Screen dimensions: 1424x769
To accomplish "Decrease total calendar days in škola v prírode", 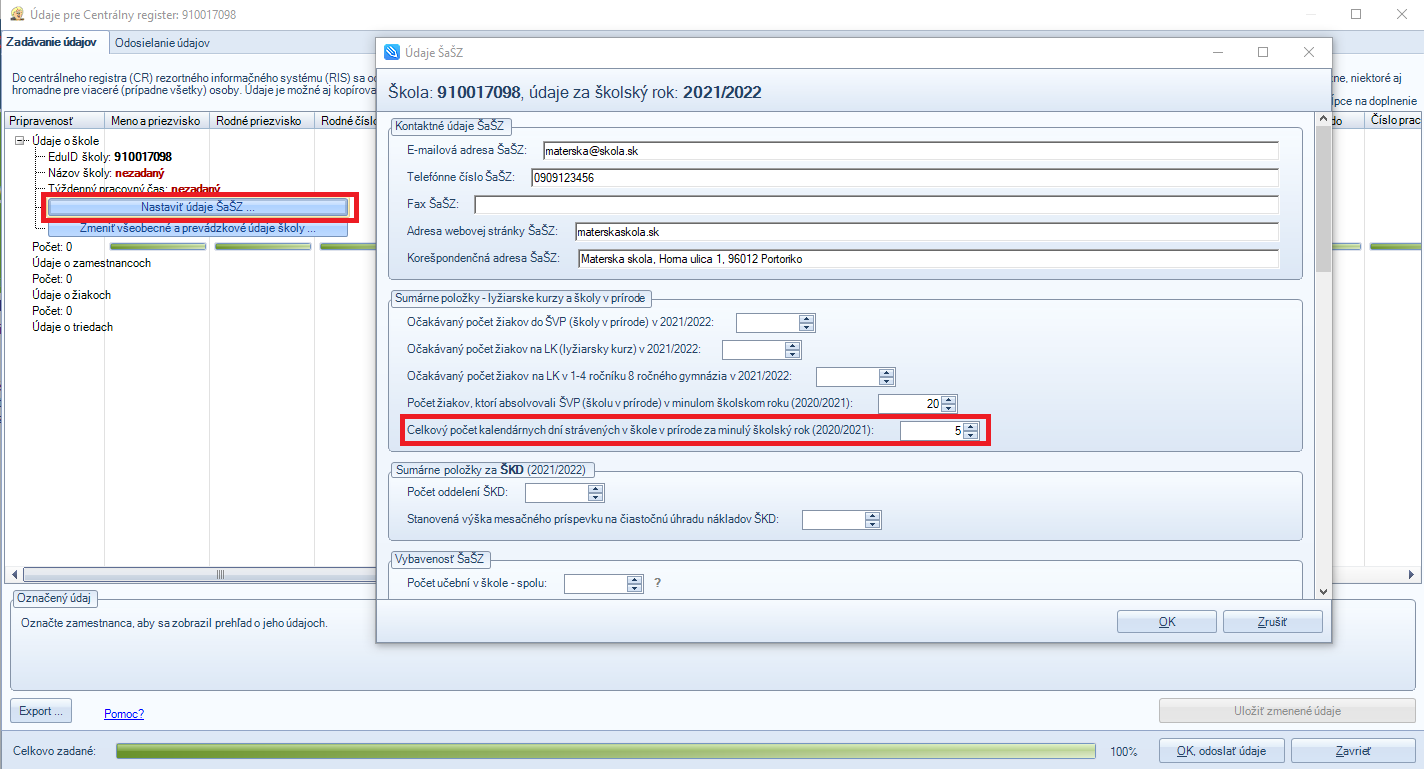I will pos(970,435).
